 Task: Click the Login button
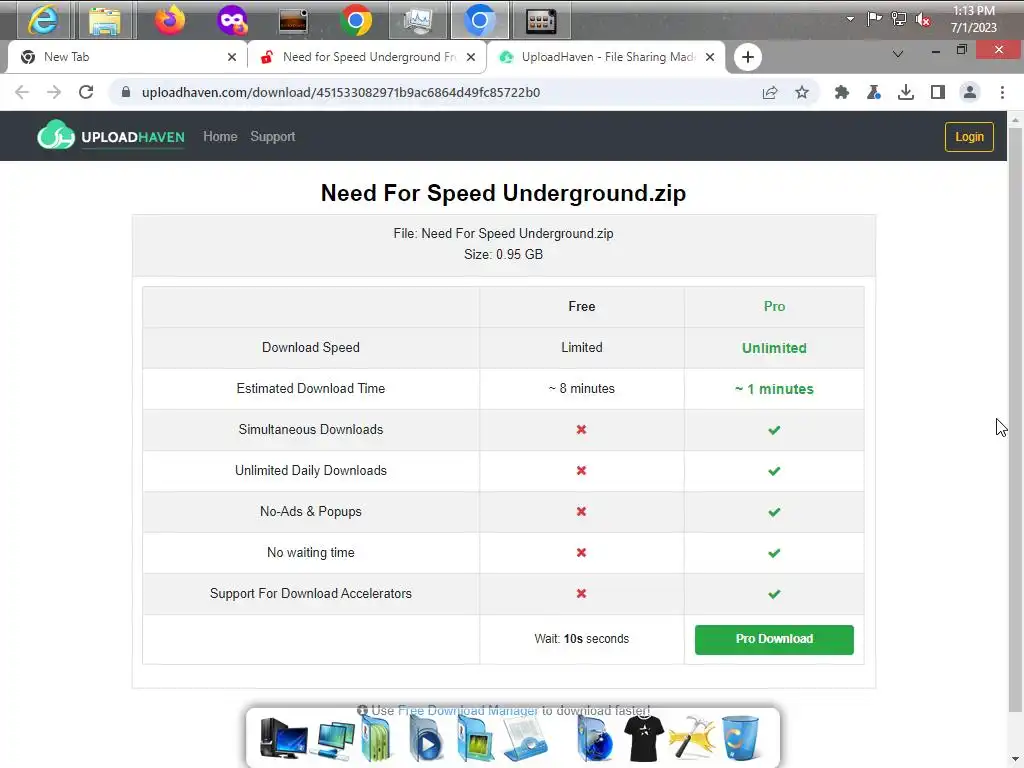969,136
